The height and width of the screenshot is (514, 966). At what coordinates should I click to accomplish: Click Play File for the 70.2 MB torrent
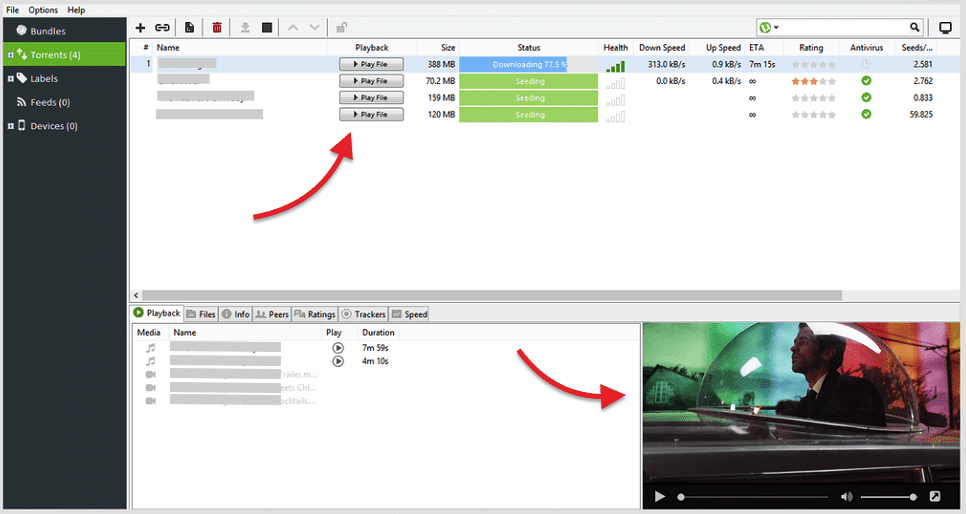371,81
